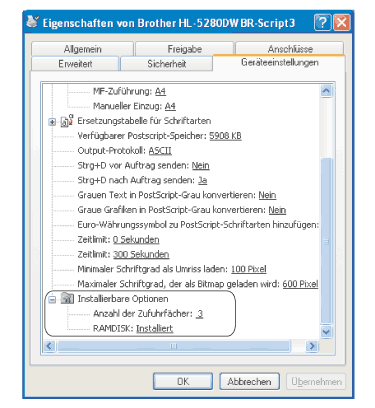Click Nein for Strg+D vor Auftrag senden

point(200,165)
